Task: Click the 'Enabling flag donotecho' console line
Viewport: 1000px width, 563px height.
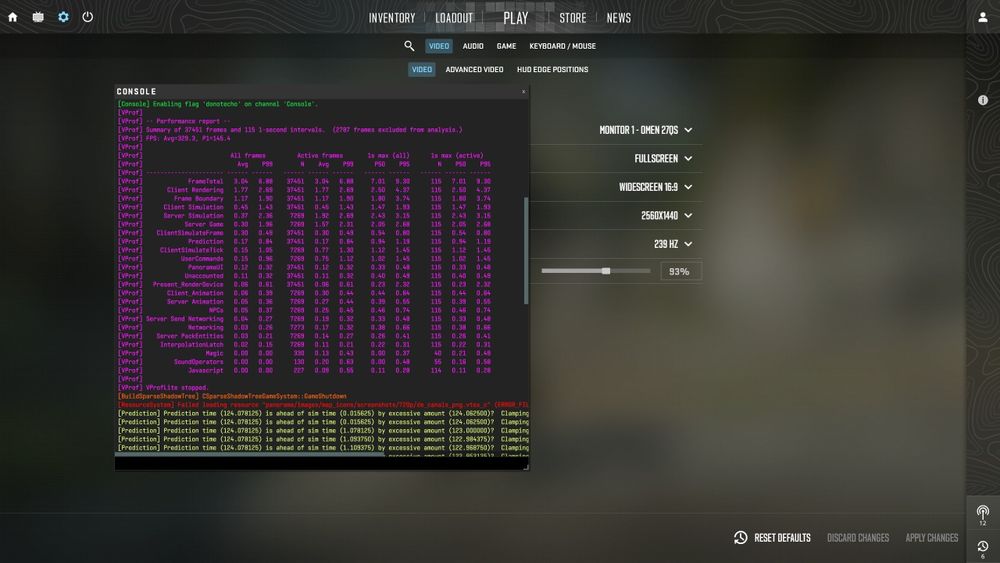Action: [x=217, y=104]
